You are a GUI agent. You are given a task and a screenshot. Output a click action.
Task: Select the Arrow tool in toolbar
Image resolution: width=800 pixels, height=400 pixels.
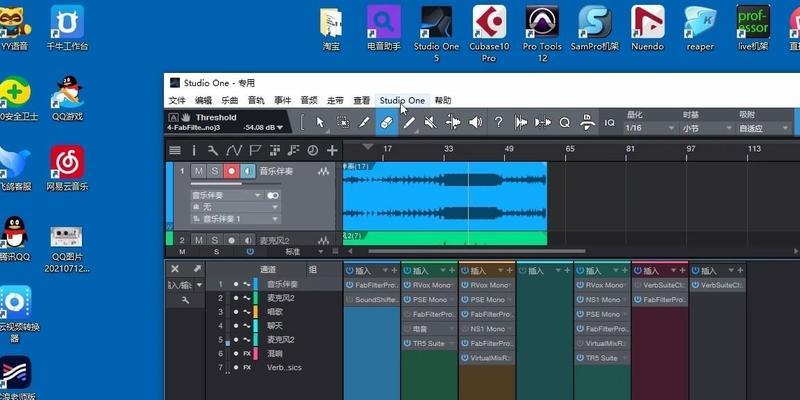(320, 122)
